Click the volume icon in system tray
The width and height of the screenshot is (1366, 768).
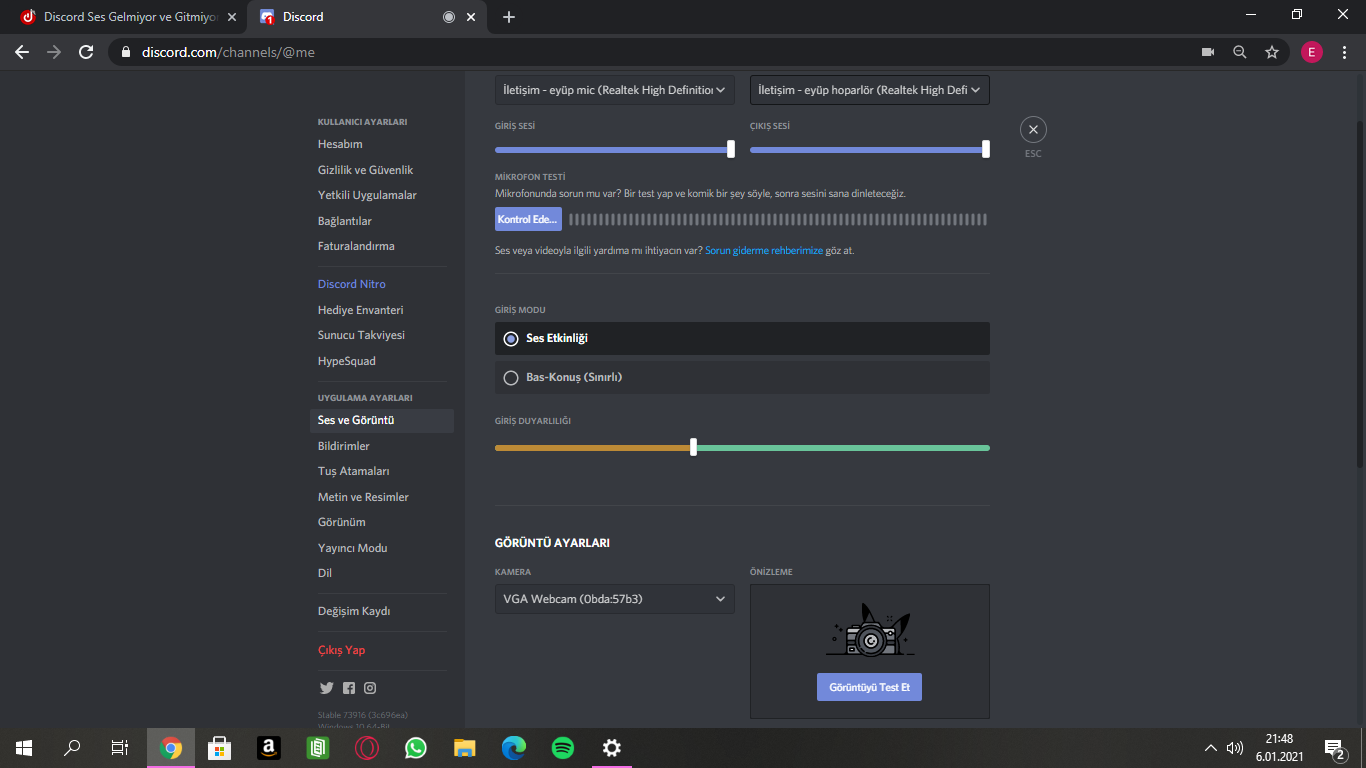click(1235, 748)
